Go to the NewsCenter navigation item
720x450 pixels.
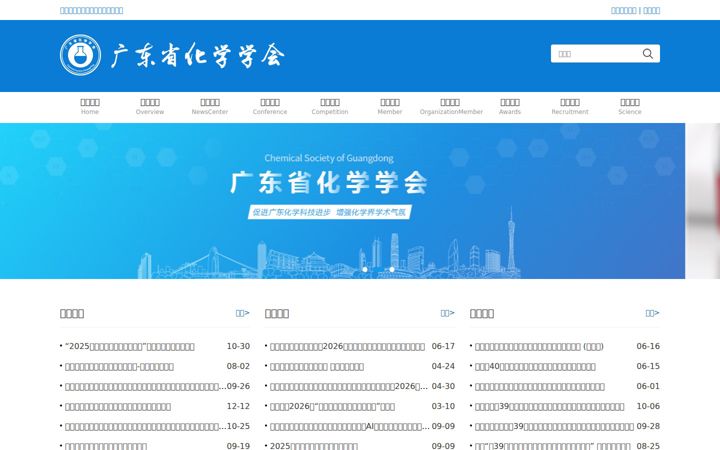coord(210,107)
